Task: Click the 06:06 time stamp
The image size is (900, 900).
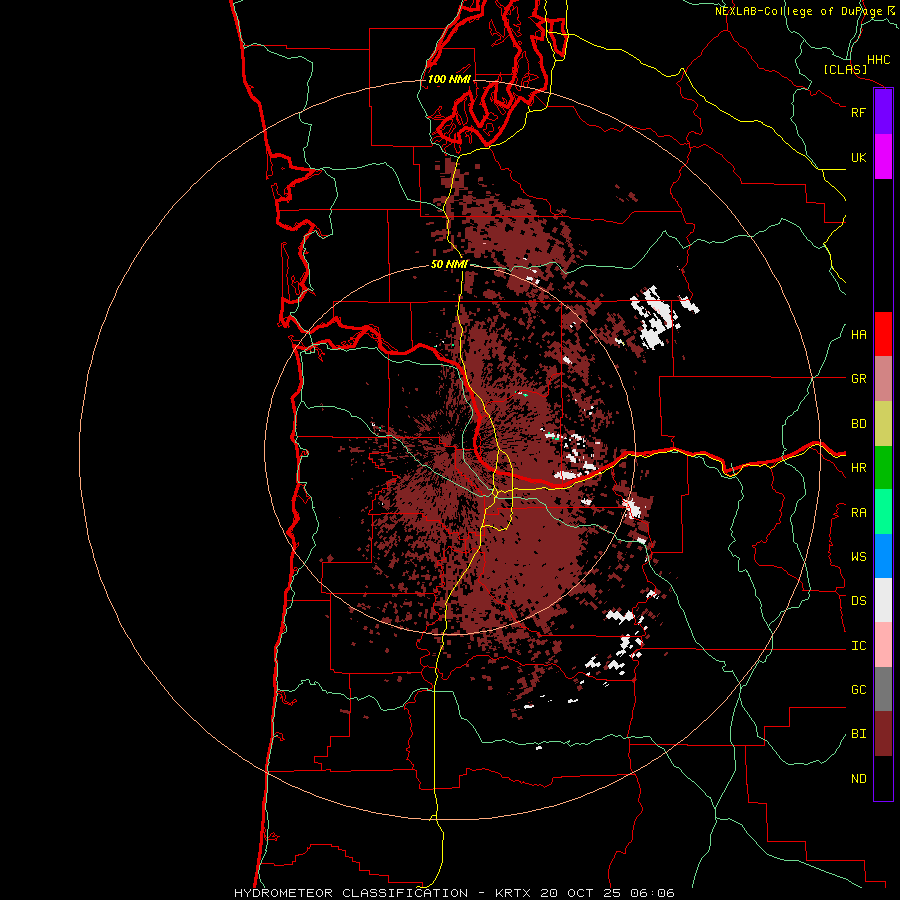Action: pyautogui.click(x=653, y=893)
